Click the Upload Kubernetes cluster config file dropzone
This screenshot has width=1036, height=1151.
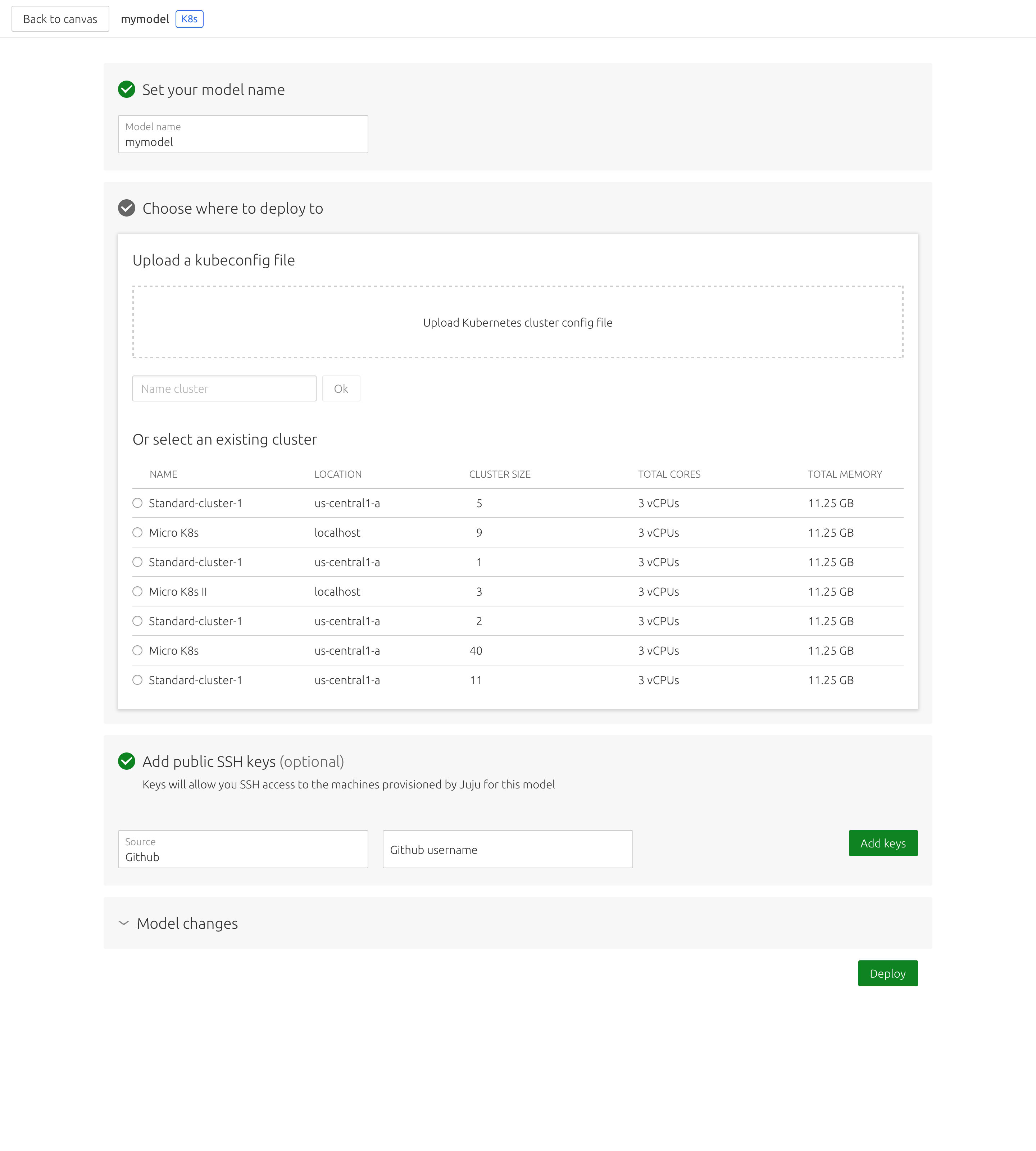coord(518,322)
